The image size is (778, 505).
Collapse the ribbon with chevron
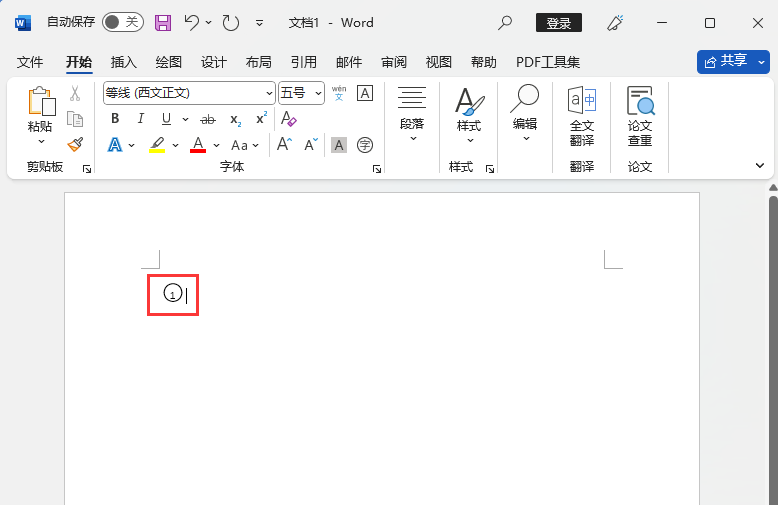click(x=760, y=165)
